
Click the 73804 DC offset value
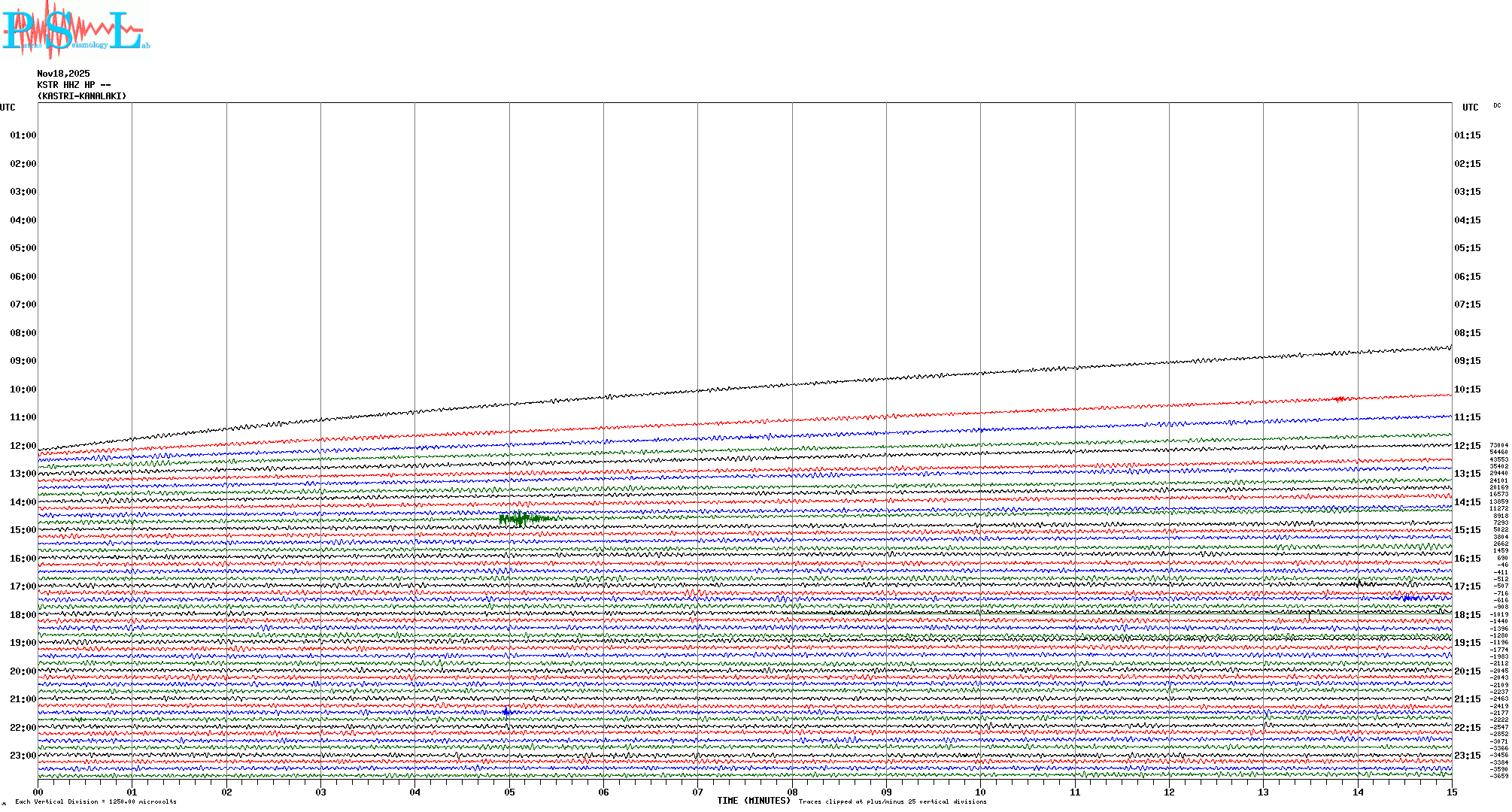[x=1498, y=445]
